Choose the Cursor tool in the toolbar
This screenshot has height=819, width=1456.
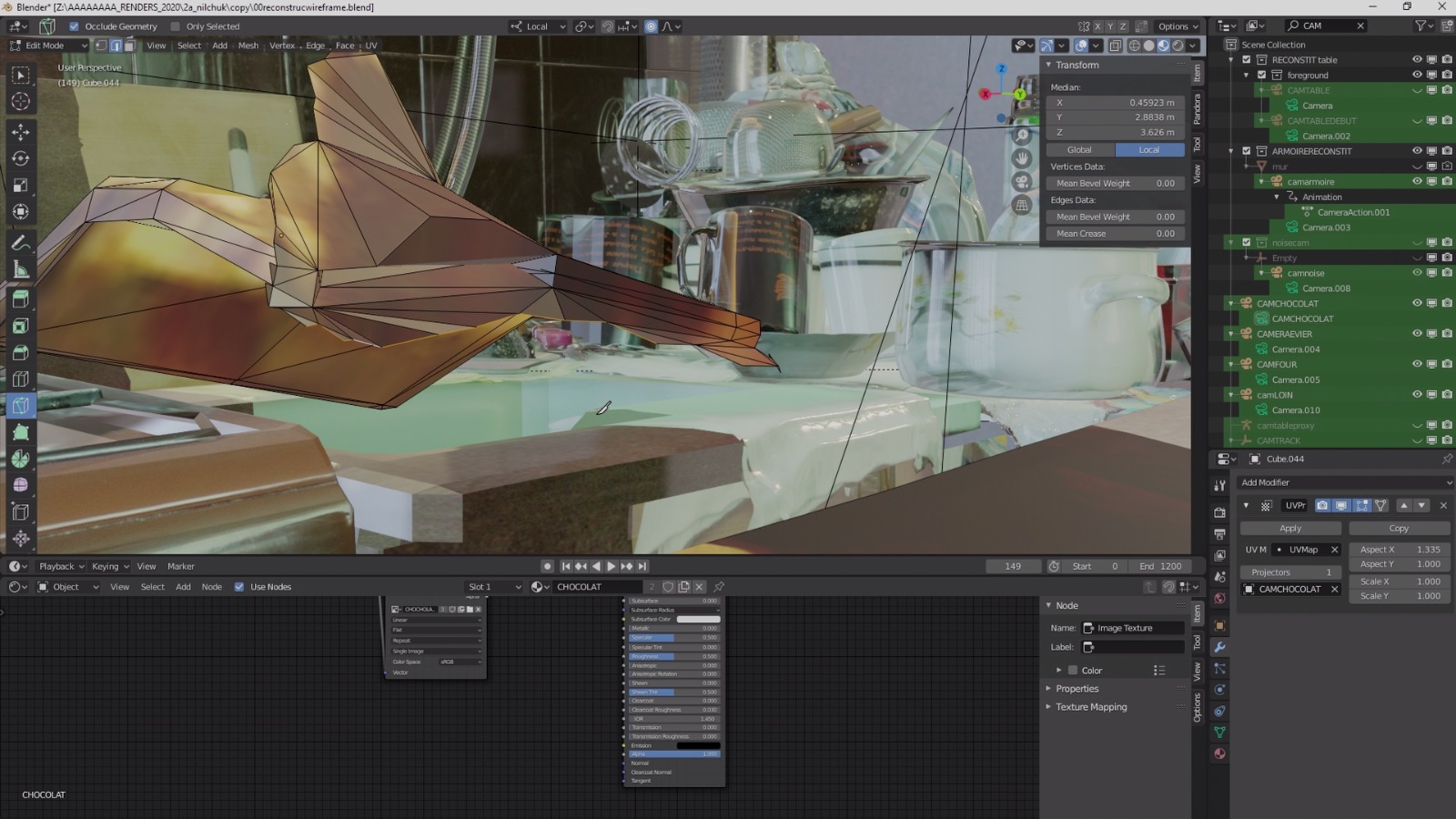point(20,101)
